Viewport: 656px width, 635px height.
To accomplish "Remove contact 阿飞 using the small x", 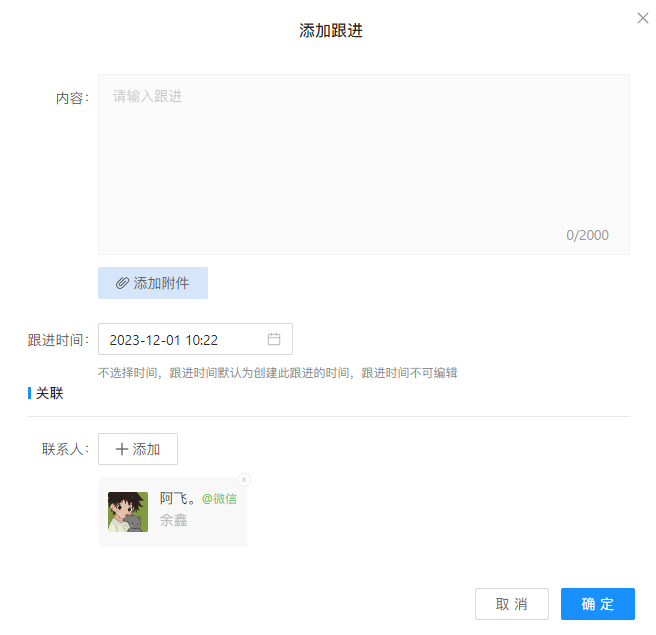I will tap(244, 480).
